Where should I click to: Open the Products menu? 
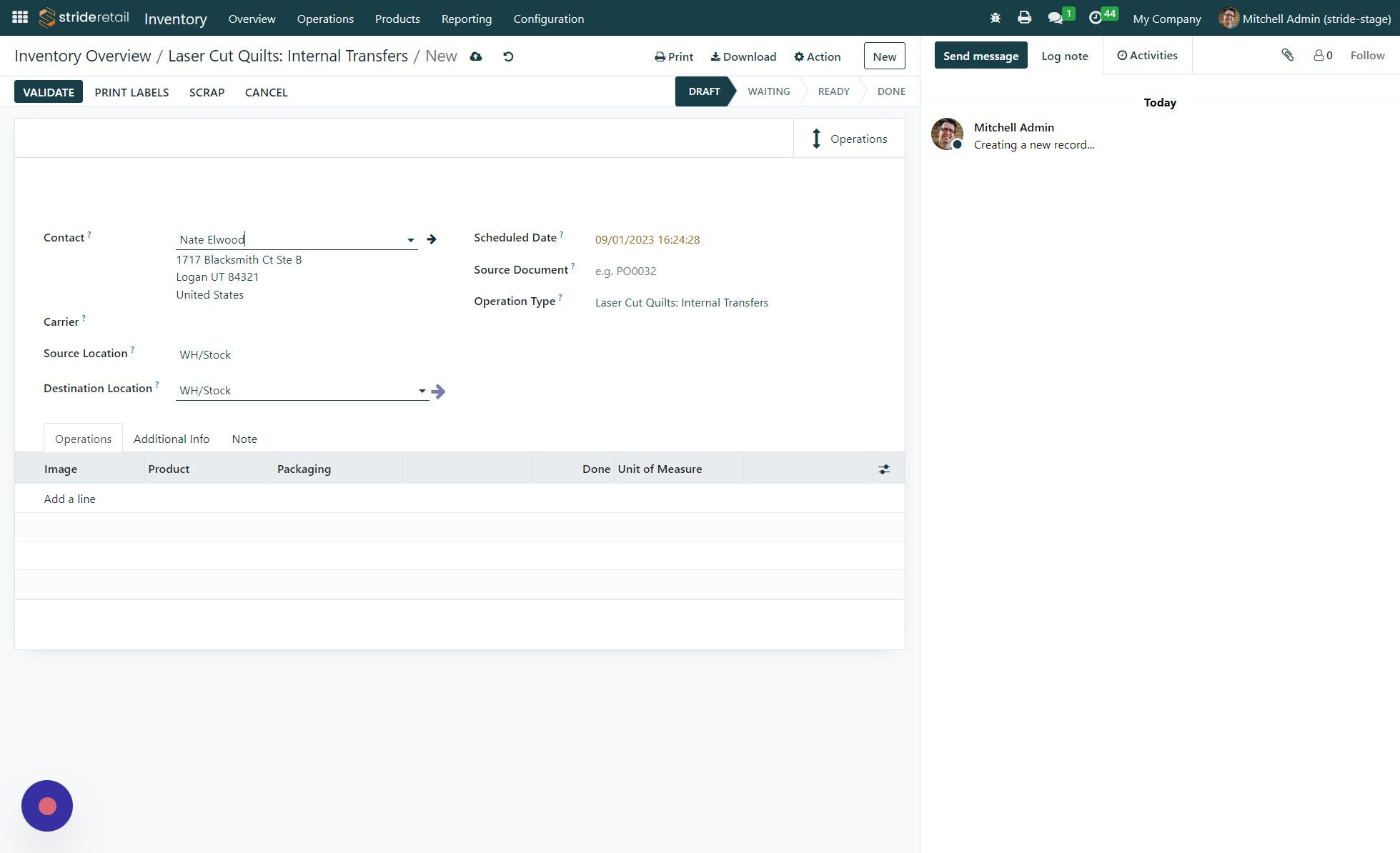[x=397, y=19]
